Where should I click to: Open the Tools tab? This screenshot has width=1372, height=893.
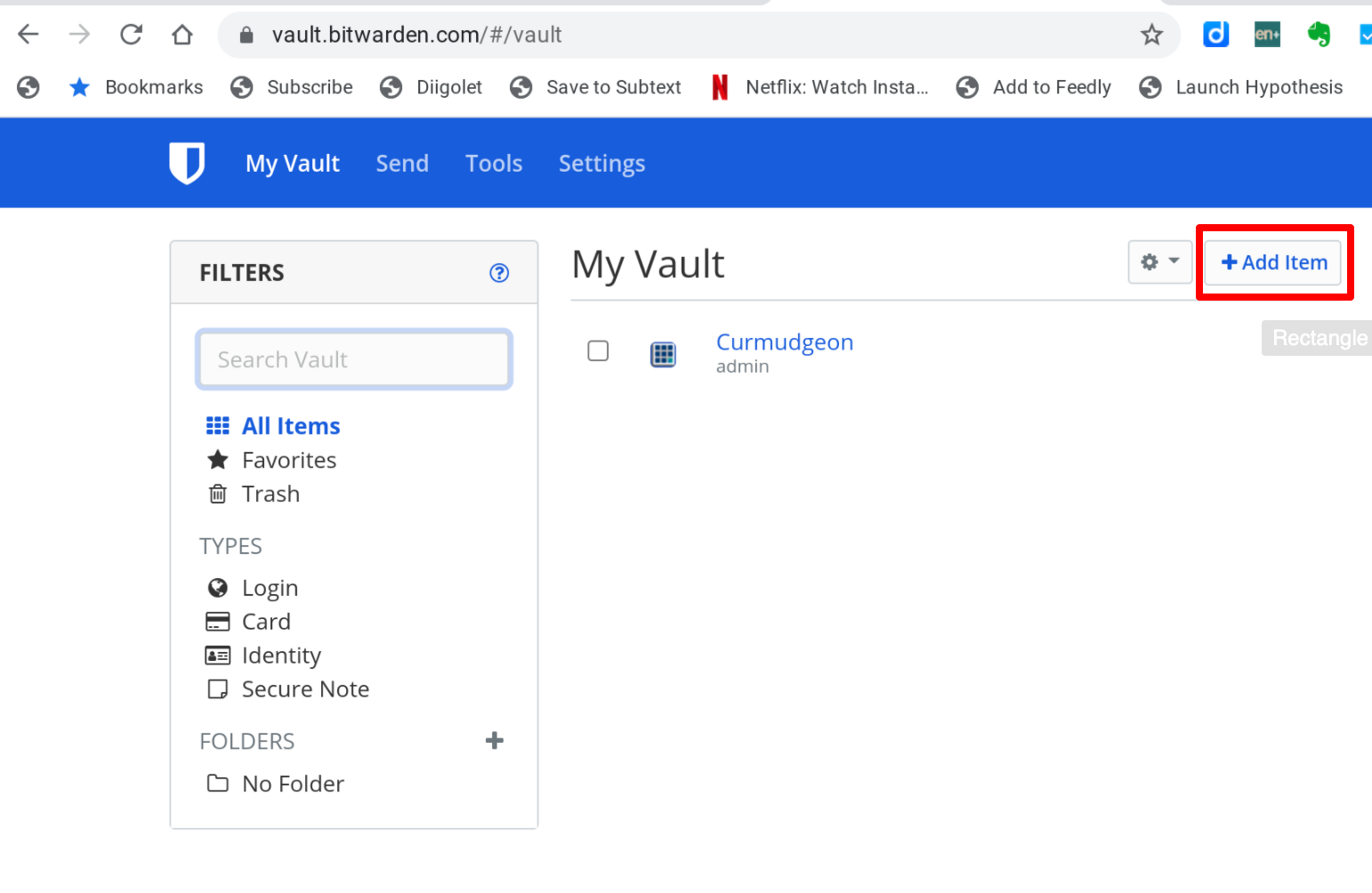coord(494,164)
